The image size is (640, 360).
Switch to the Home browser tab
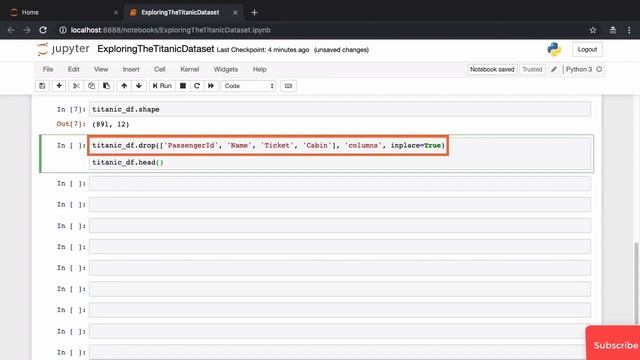(x=30, y=13)
